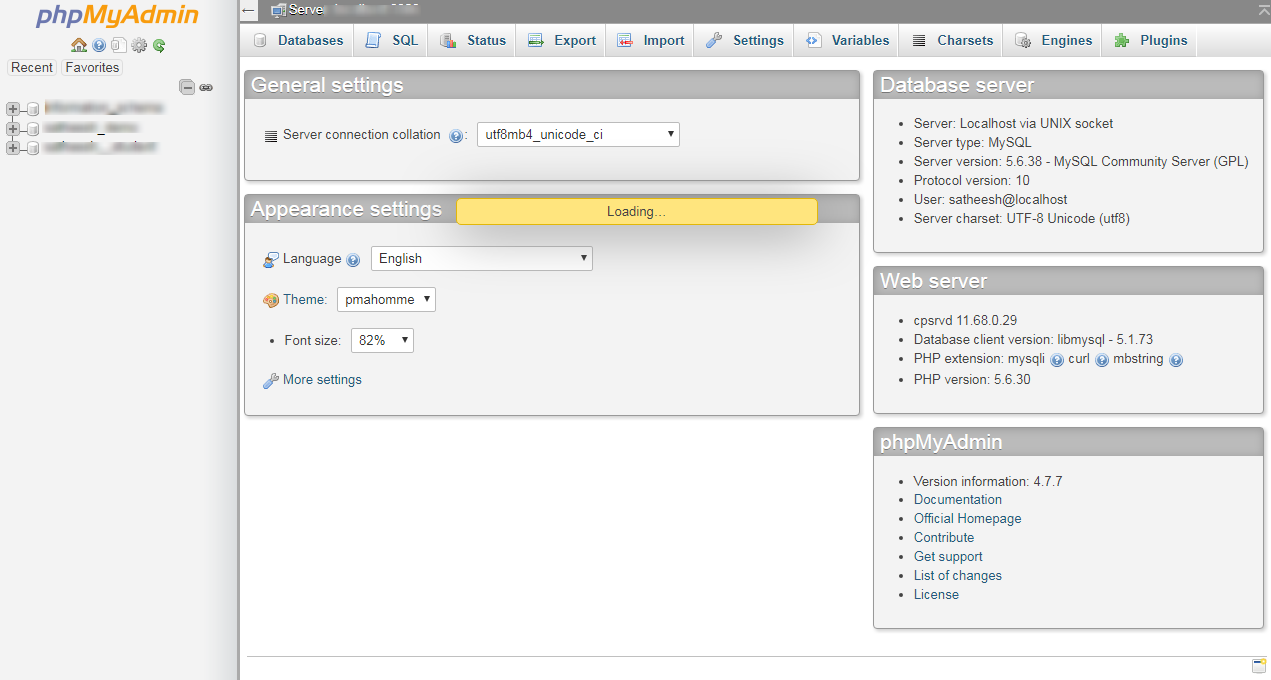Open the SQL tab
The image size is (1271, 680).
coord(392,40)
